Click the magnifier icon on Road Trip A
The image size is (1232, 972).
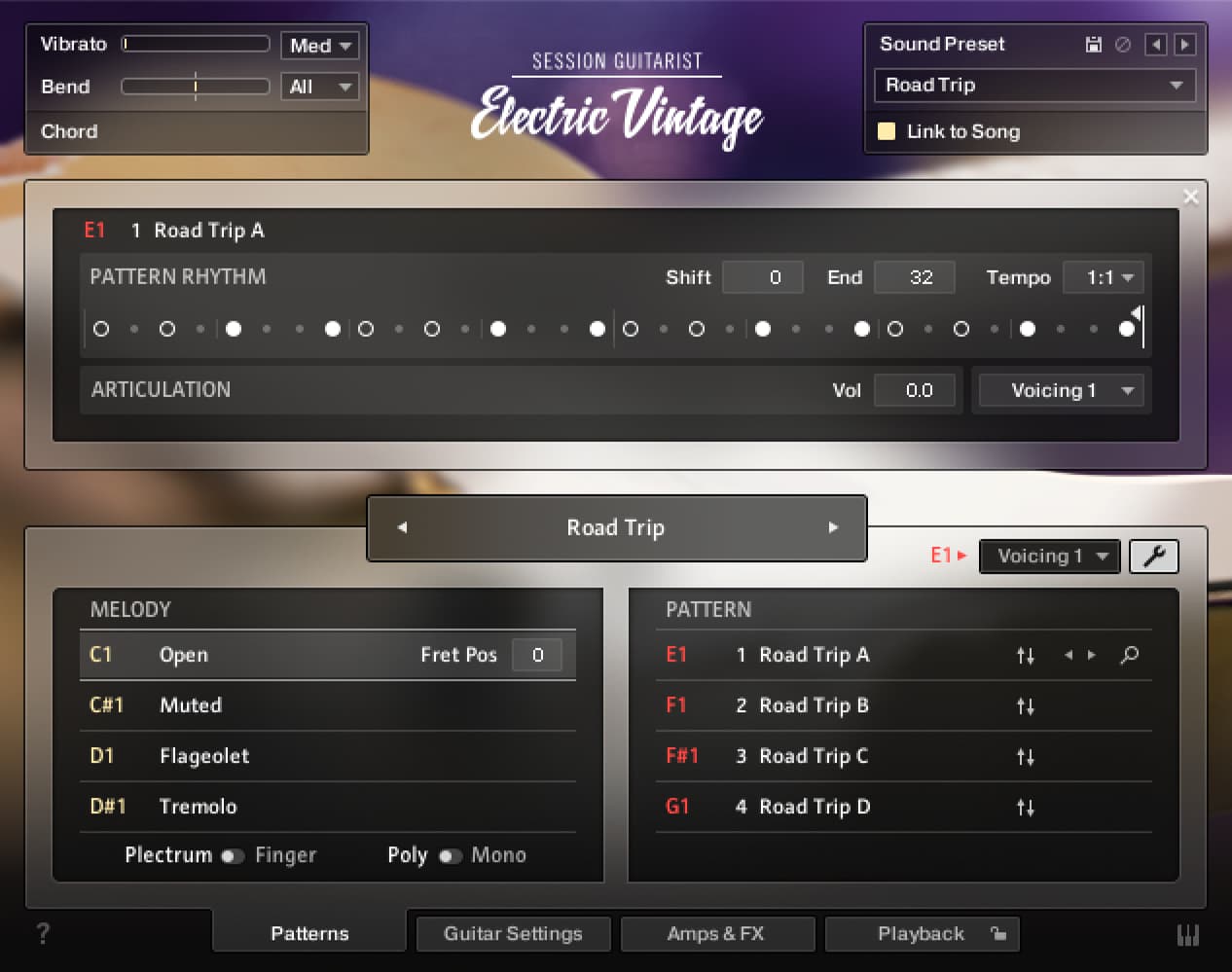tap(1129, 655)
